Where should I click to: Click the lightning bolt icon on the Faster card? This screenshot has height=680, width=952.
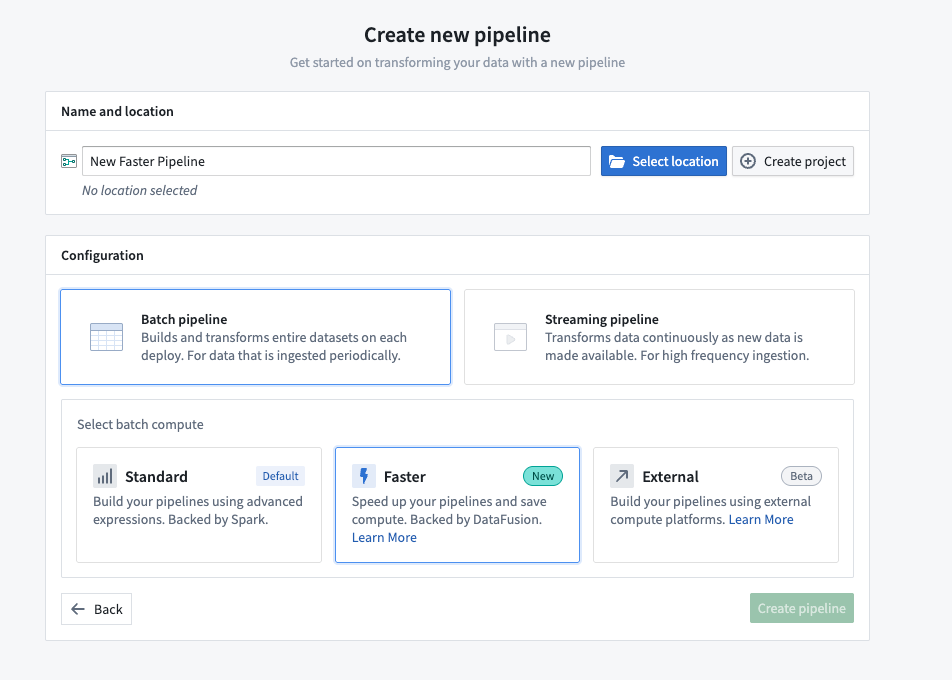click(x=362, y=476)
